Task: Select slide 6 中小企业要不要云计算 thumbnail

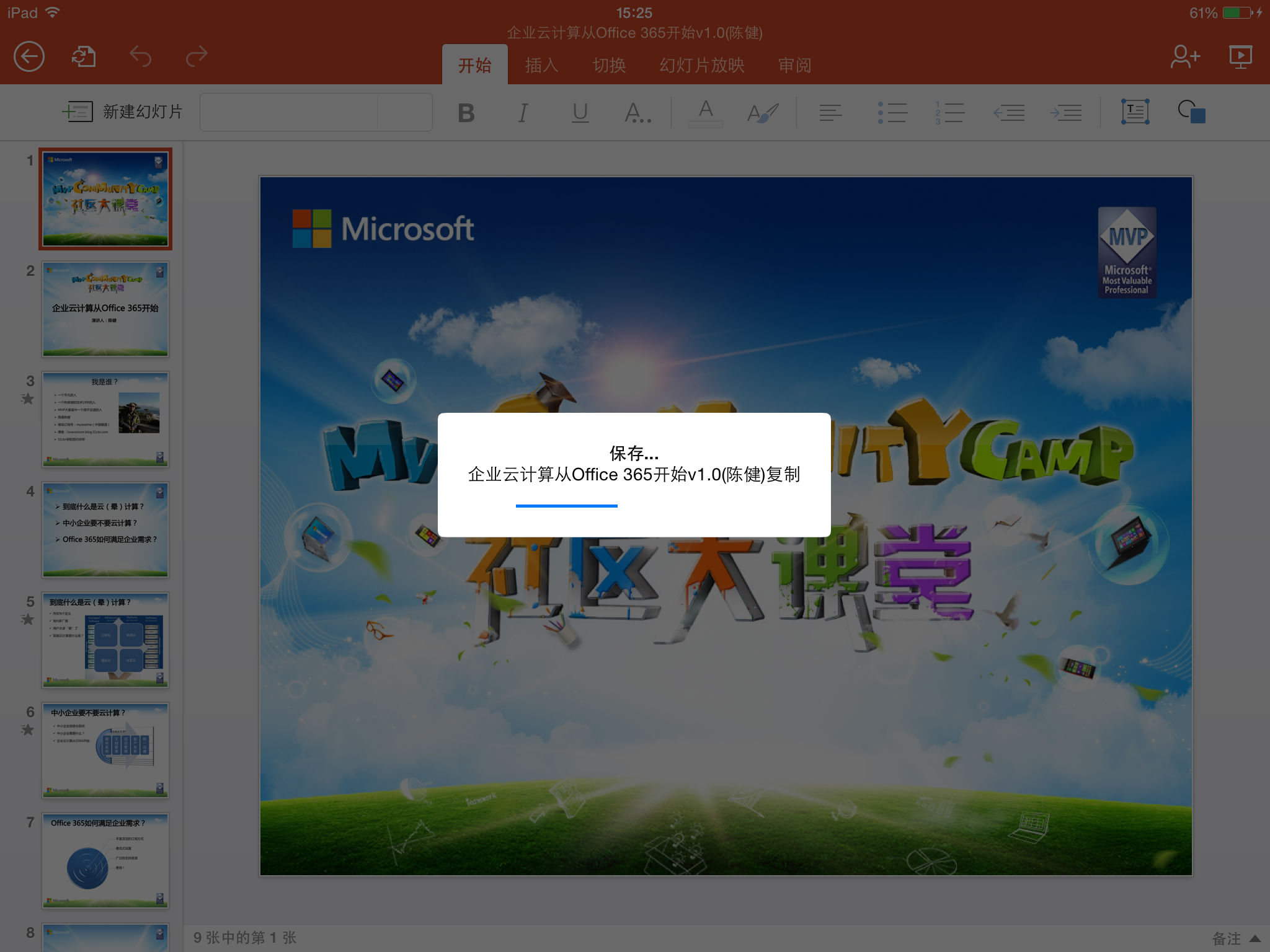Action: tap(105, 751)
